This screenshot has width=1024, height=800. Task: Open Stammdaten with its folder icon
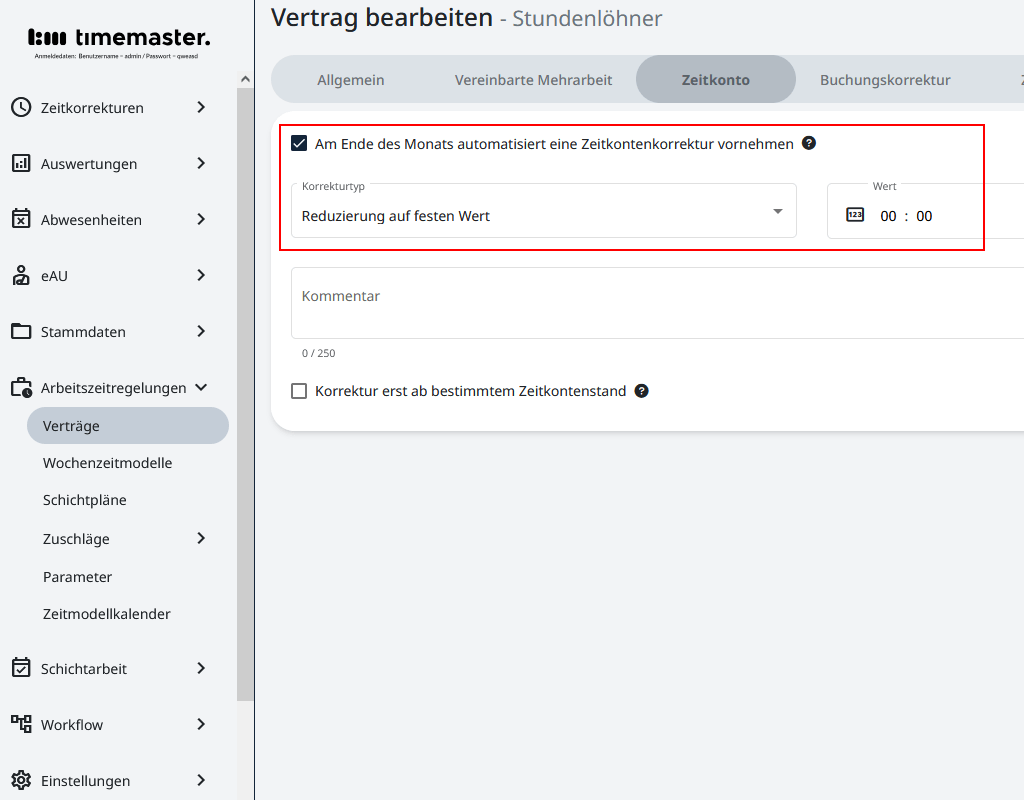(x=21, y=331)
